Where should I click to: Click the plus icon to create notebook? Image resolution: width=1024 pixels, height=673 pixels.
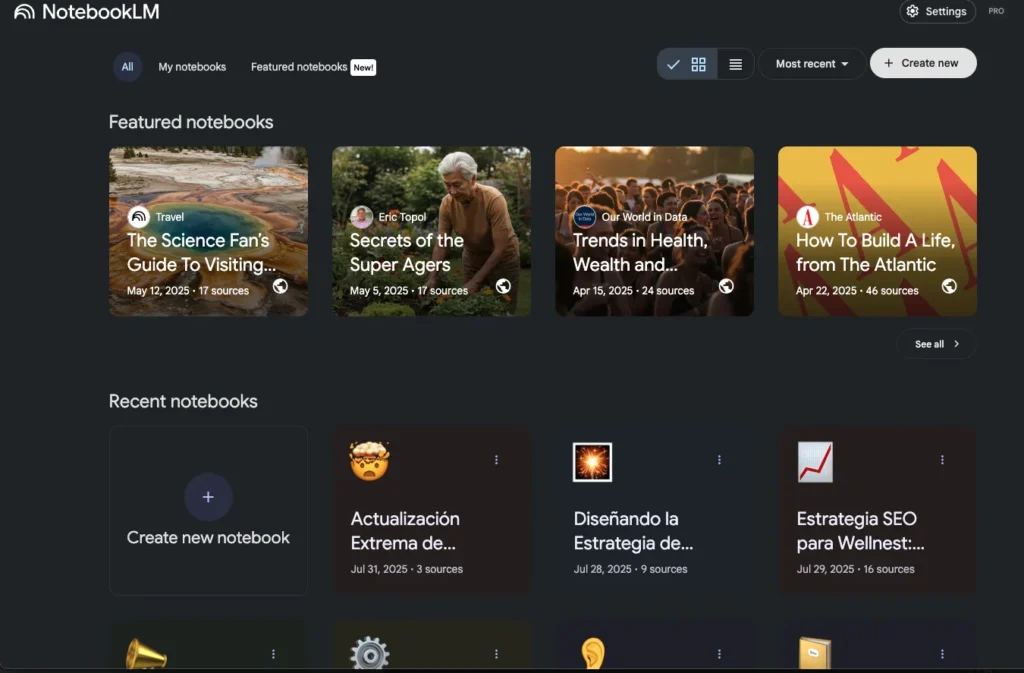[208, 497]
